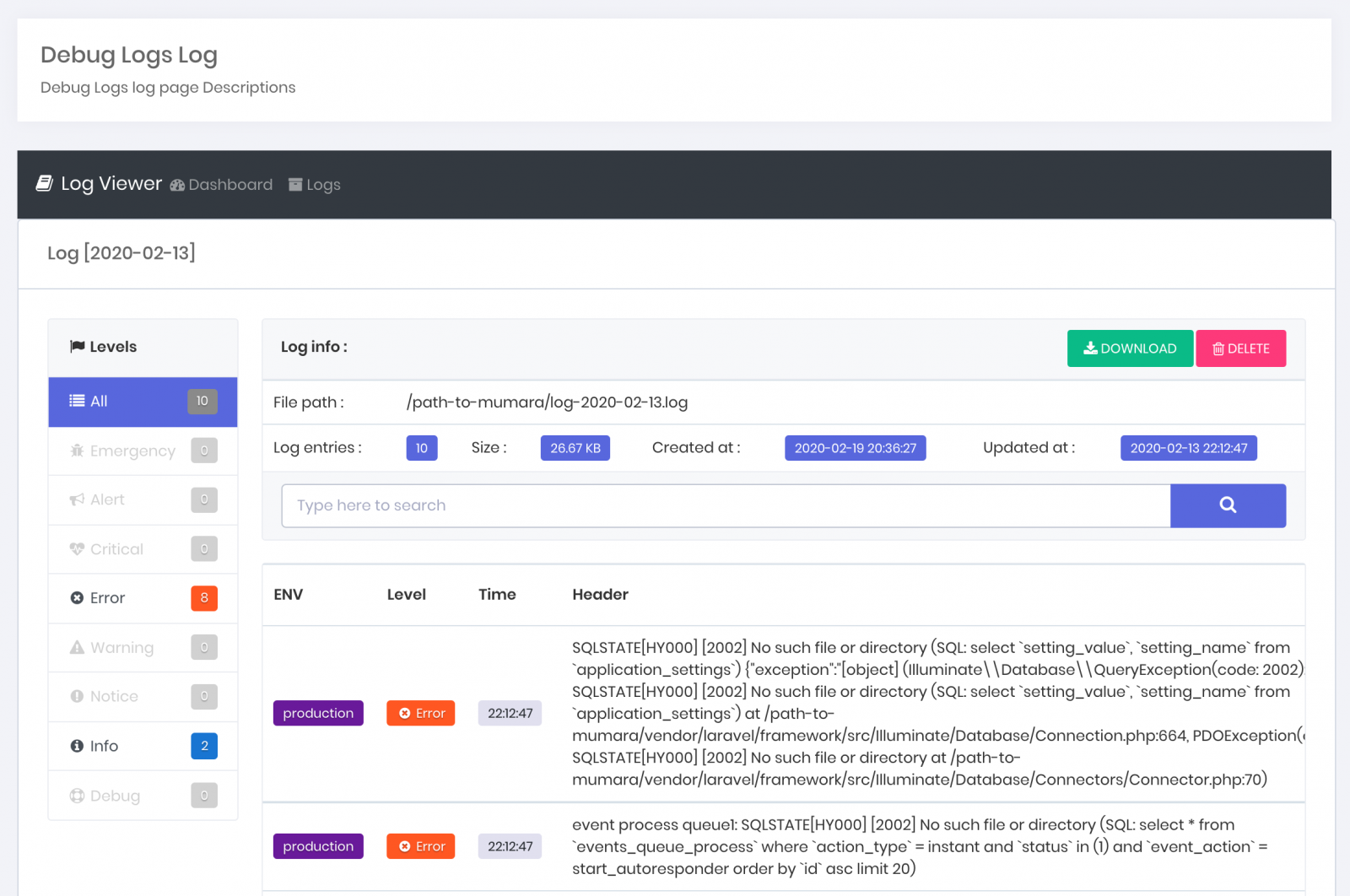The width and height of the screenshot is (1350, 896).
Task: Select the Debug level filter
Action: pos(115,796)
